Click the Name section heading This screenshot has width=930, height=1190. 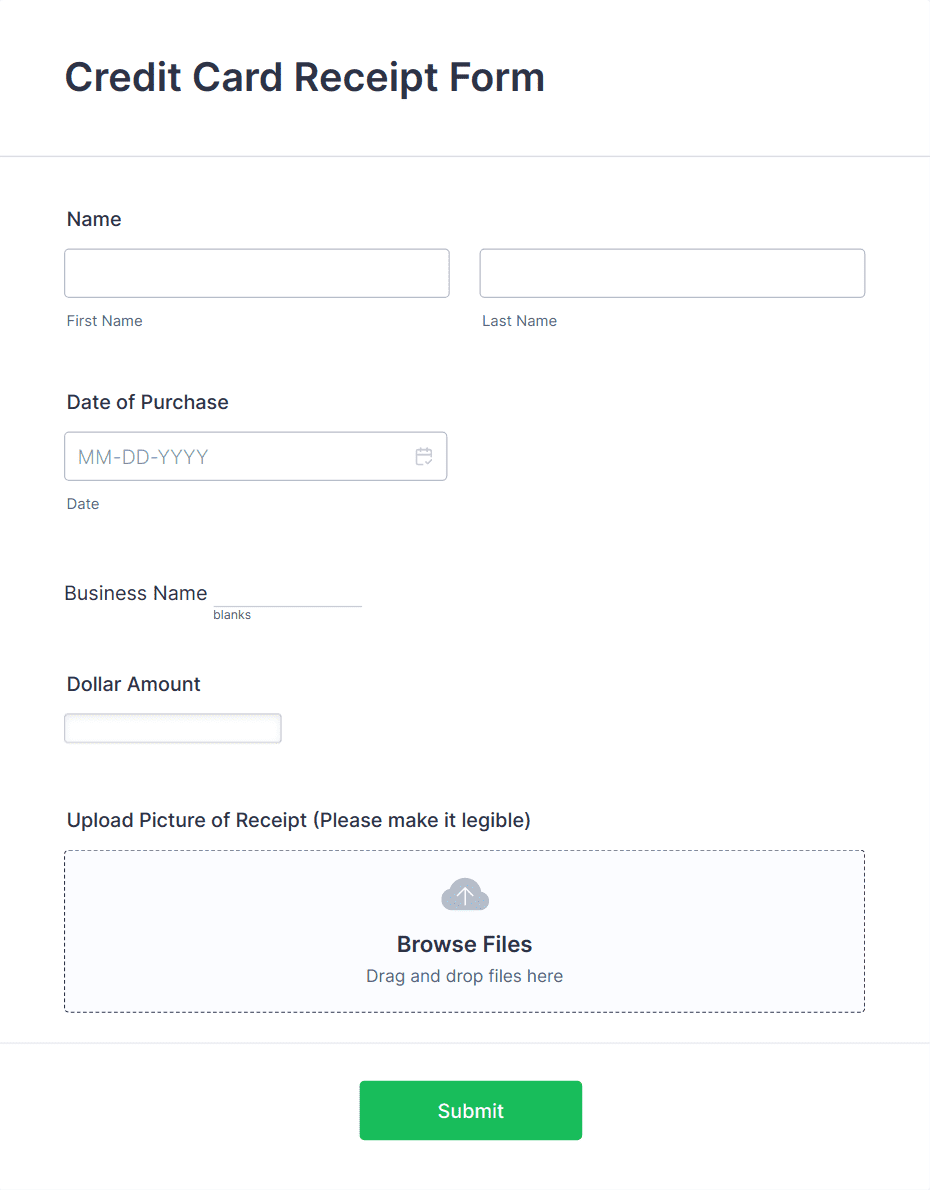coord(93,219)
